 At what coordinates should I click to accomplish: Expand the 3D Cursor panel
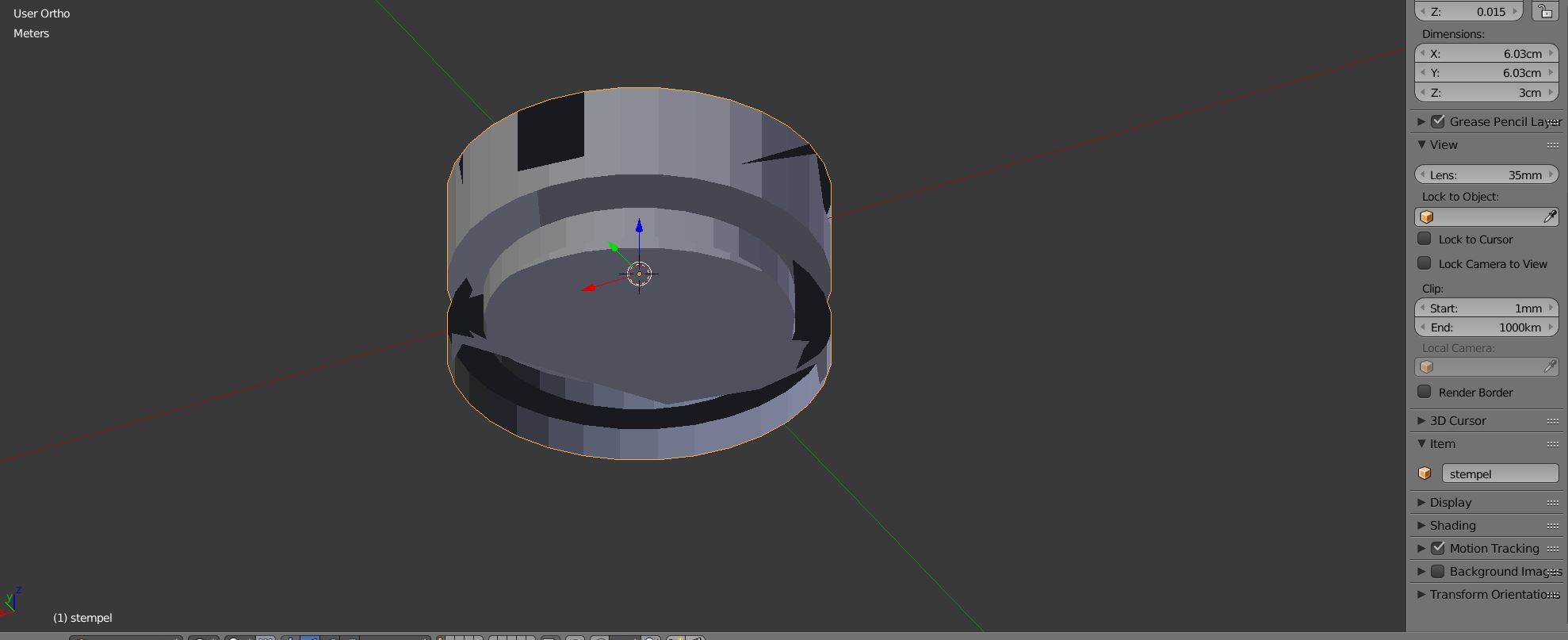[1421, 420]
